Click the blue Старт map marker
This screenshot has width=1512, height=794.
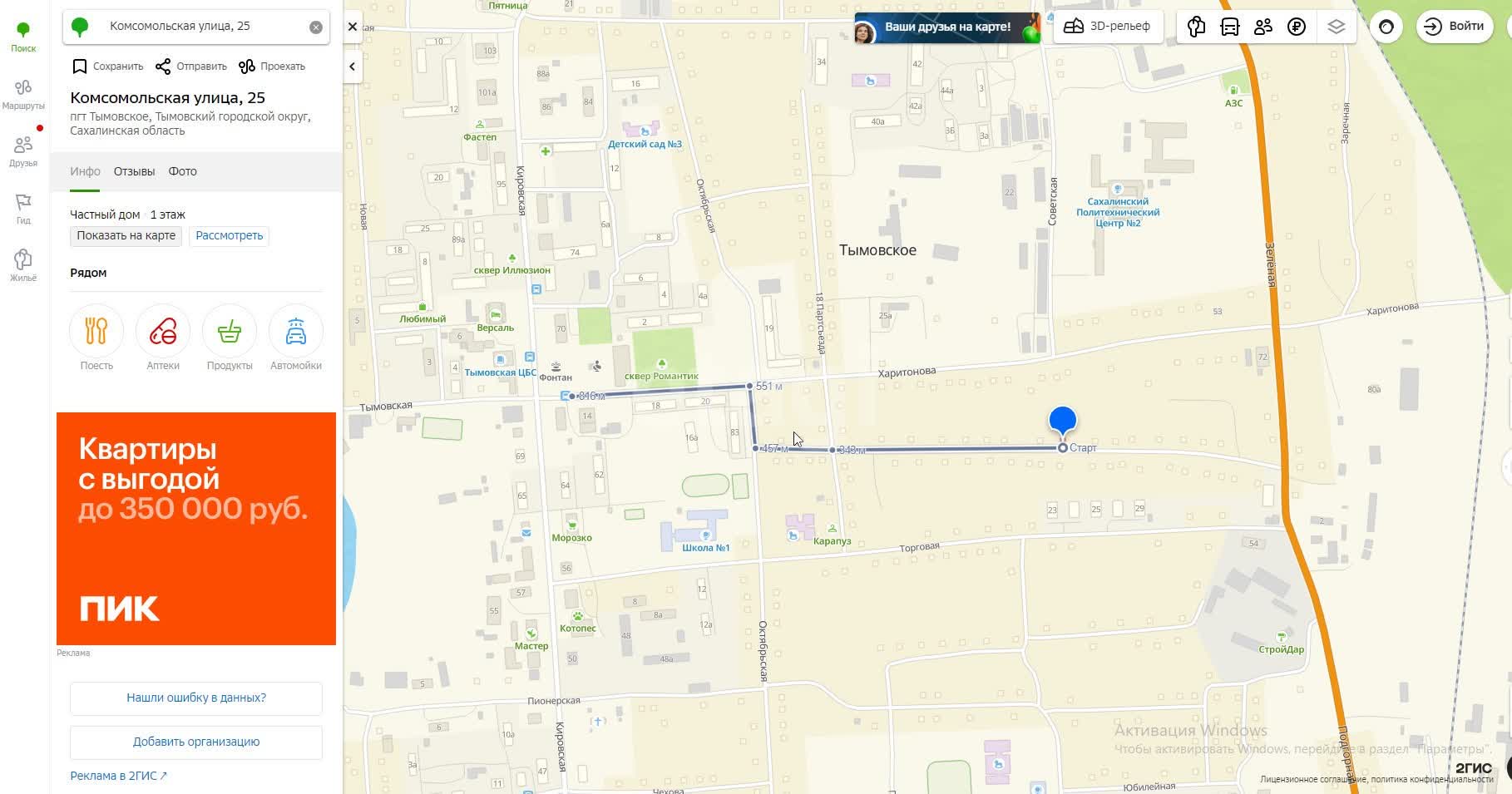coord(1062,422)
